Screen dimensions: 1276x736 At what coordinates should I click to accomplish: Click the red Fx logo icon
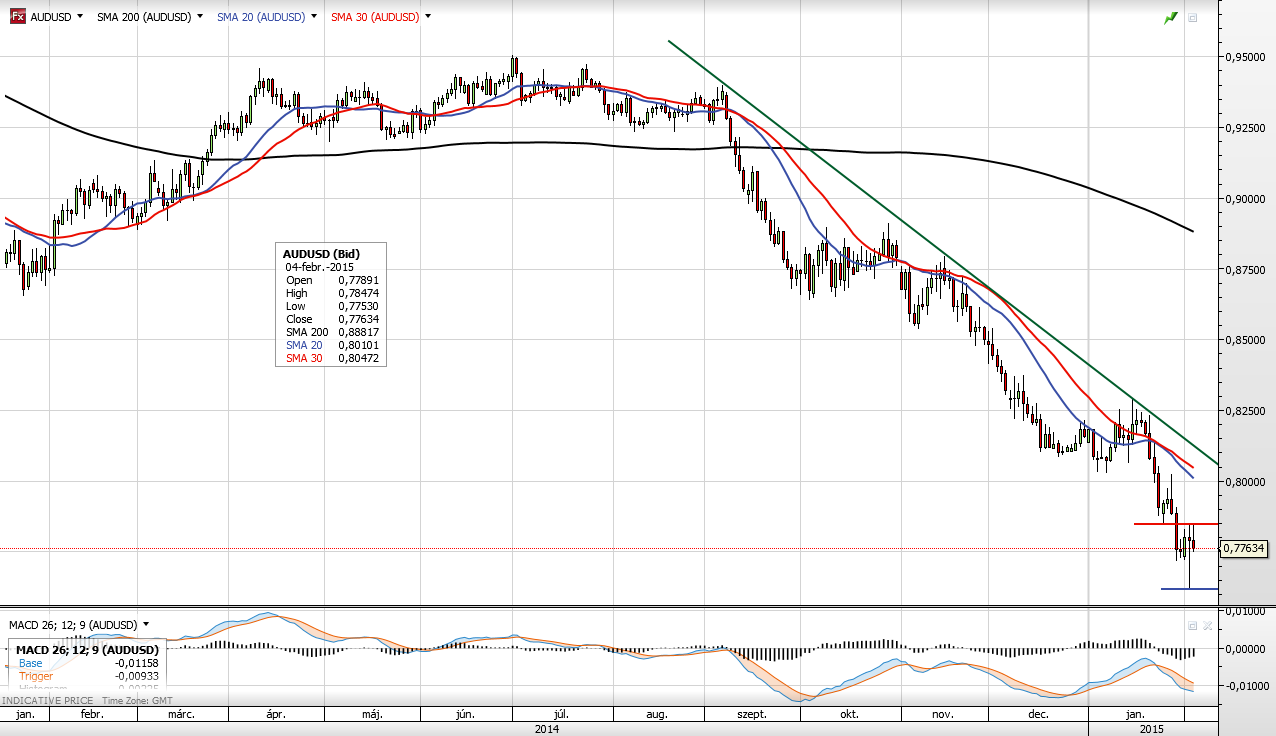pos(17,17)
